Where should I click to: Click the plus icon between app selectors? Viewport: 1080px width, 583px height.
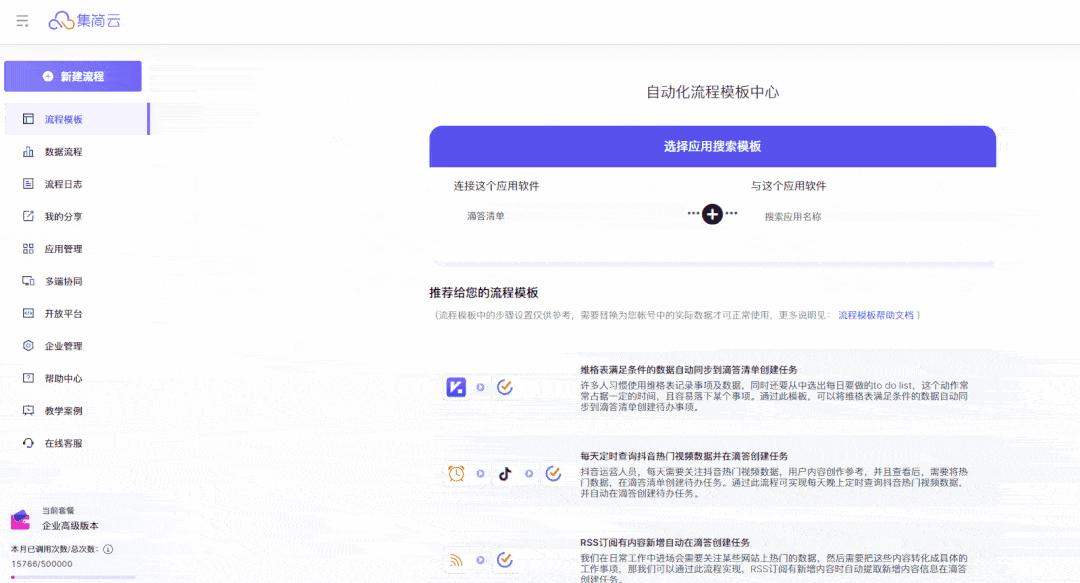[712, 213]
